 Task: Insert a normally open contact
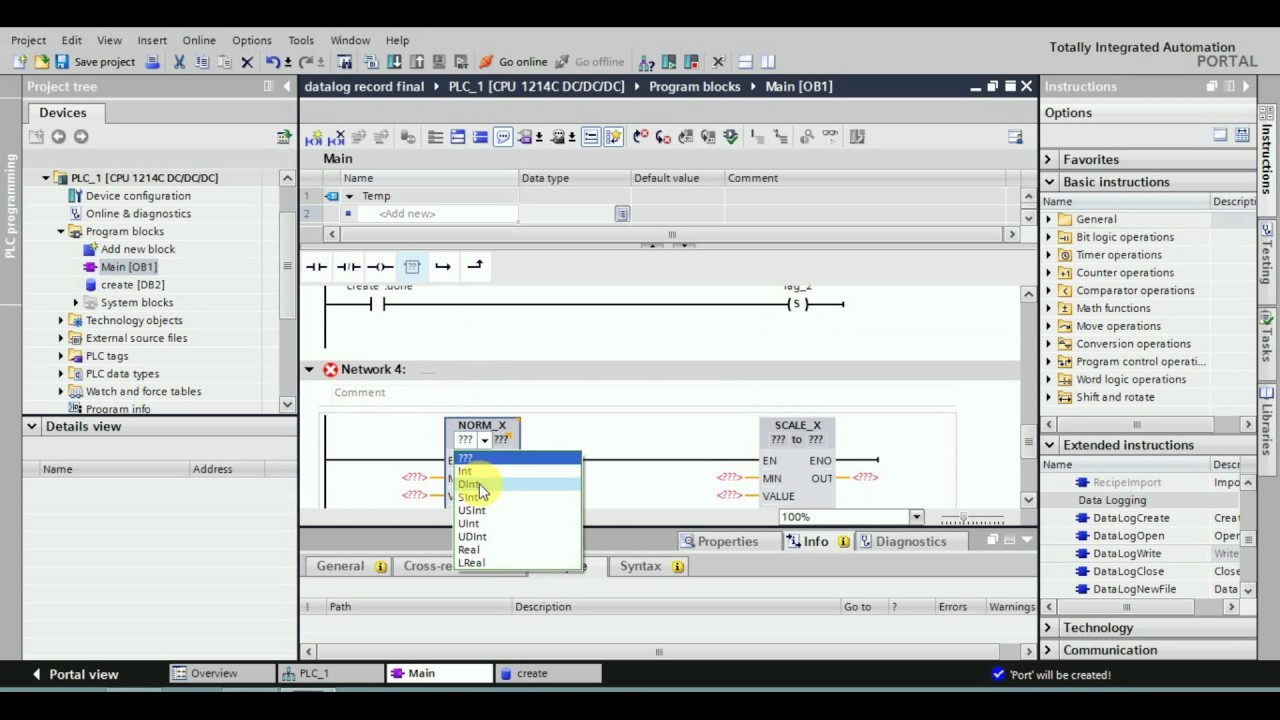pyautogui.click(x=316, y=266)
